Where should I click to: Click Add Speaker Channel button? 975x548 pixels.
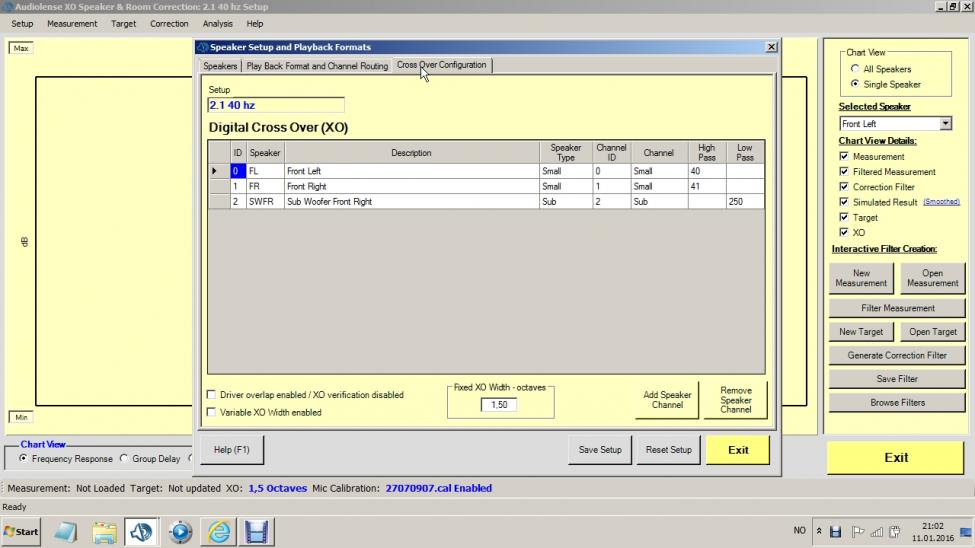(x=667, y=399)
